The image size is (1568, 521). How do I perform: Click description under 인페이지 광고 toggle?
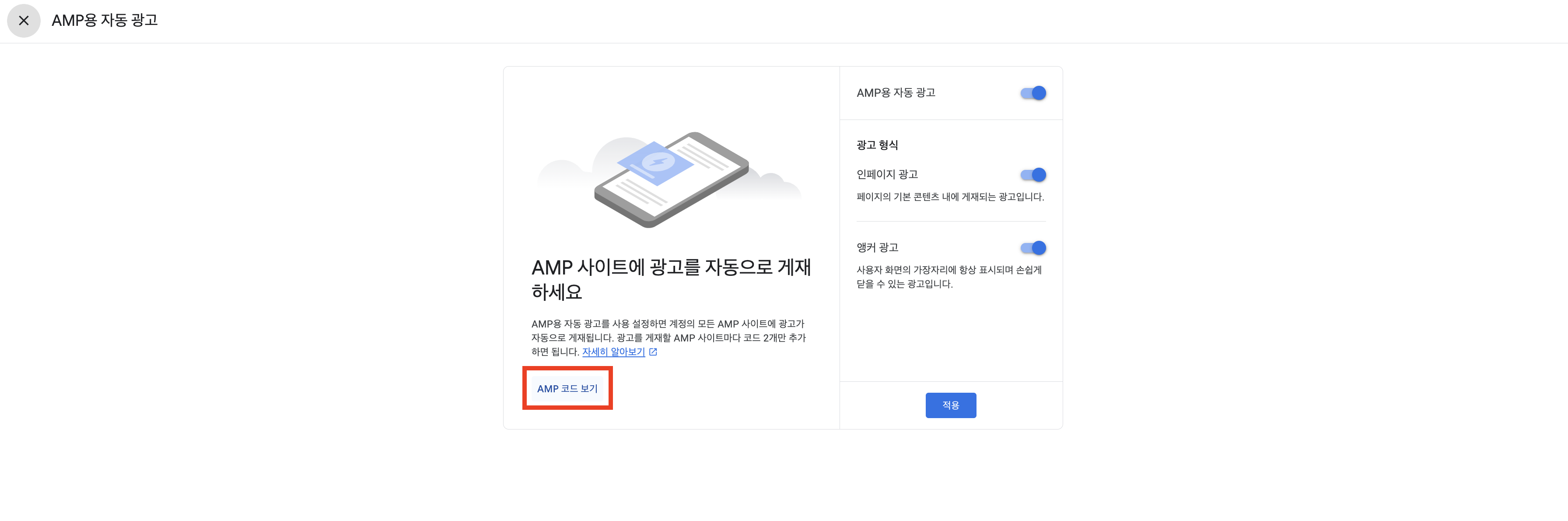(949, 197)
